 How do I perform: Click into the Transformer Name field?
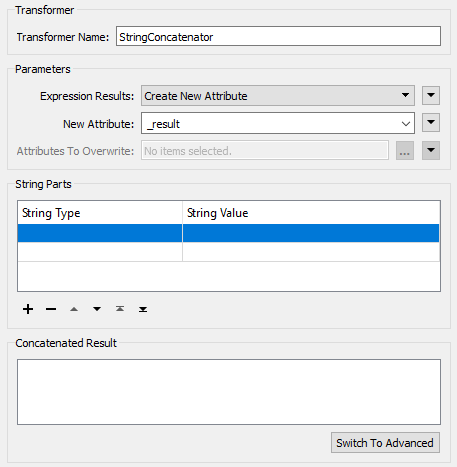pos(278,36)
